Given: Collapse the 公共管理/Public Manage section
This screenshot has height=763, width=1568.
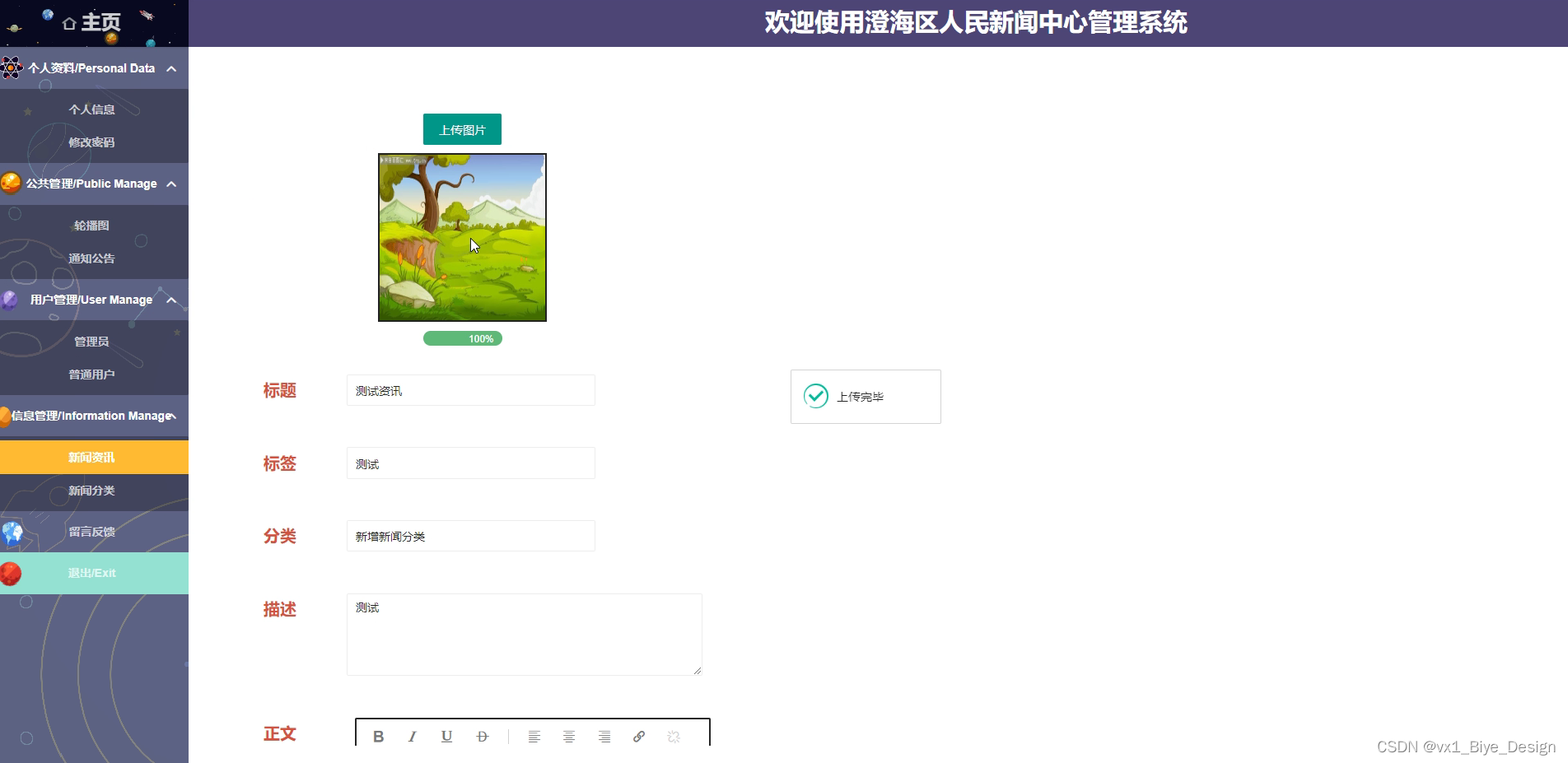Looking at the screenshot, I should (171, 184).
